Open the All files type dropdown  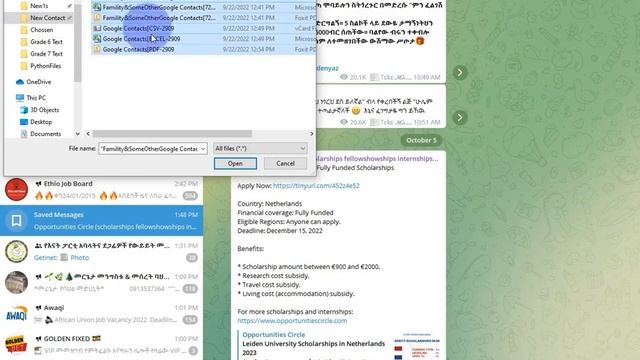click(260, 149)
